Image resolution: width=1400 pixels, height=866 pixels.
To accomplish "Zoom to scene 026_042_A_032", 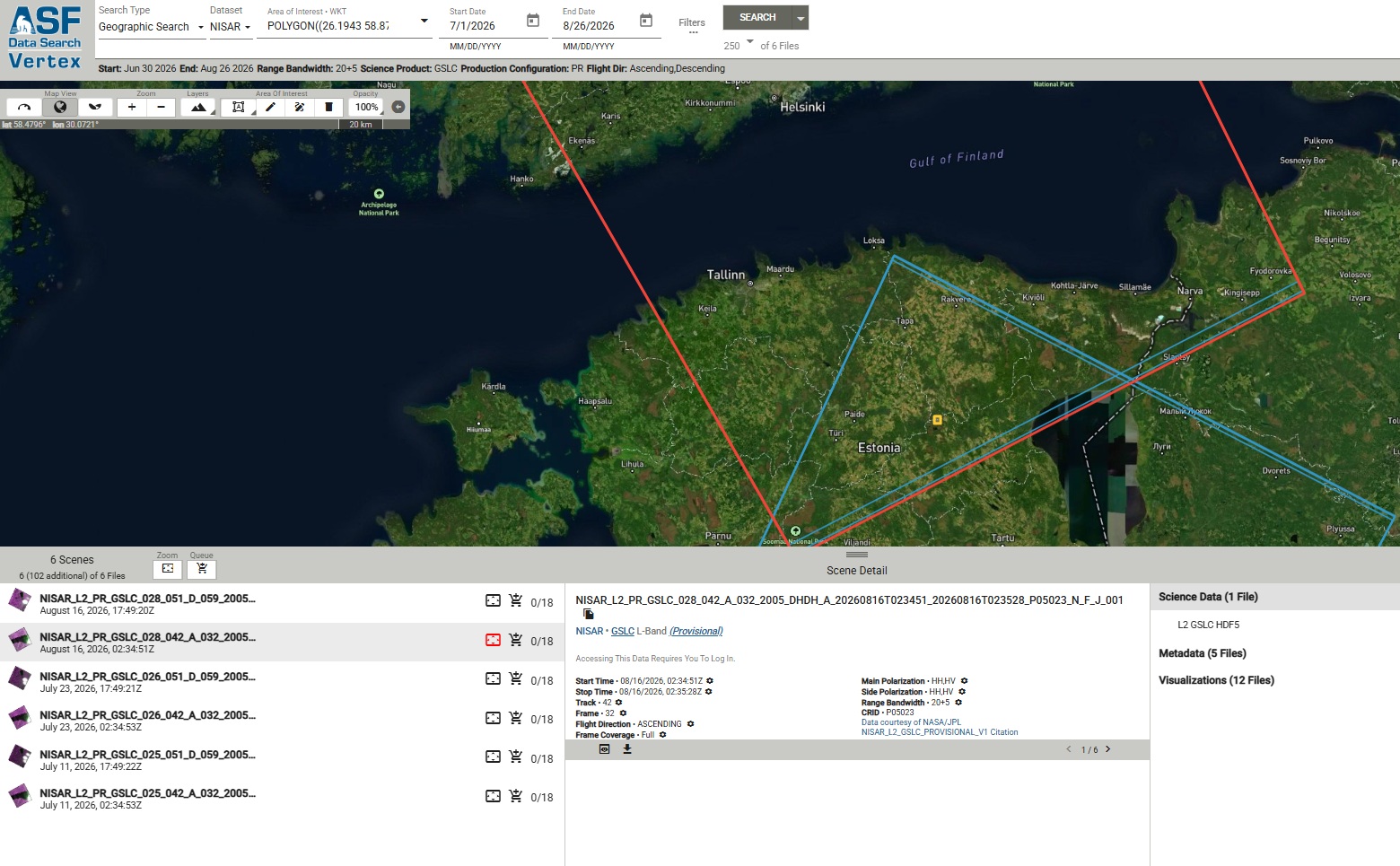I will coord(493,718).
